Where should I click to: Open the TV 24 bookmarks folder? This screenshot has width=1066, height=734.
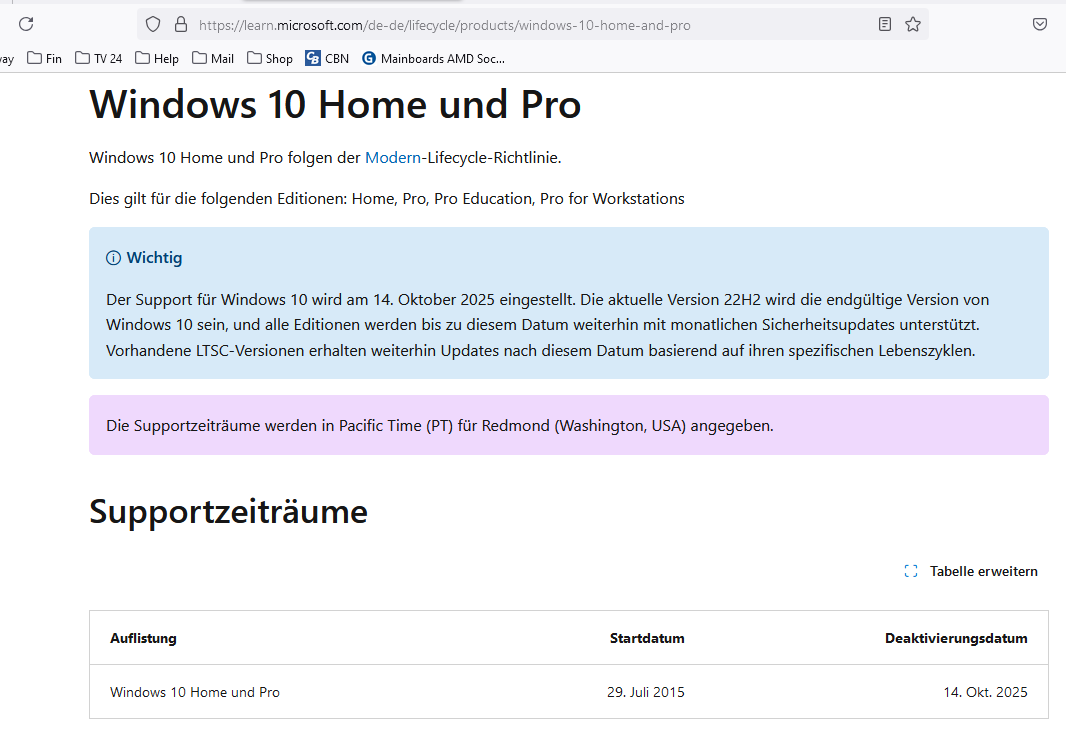coord(99,58)
